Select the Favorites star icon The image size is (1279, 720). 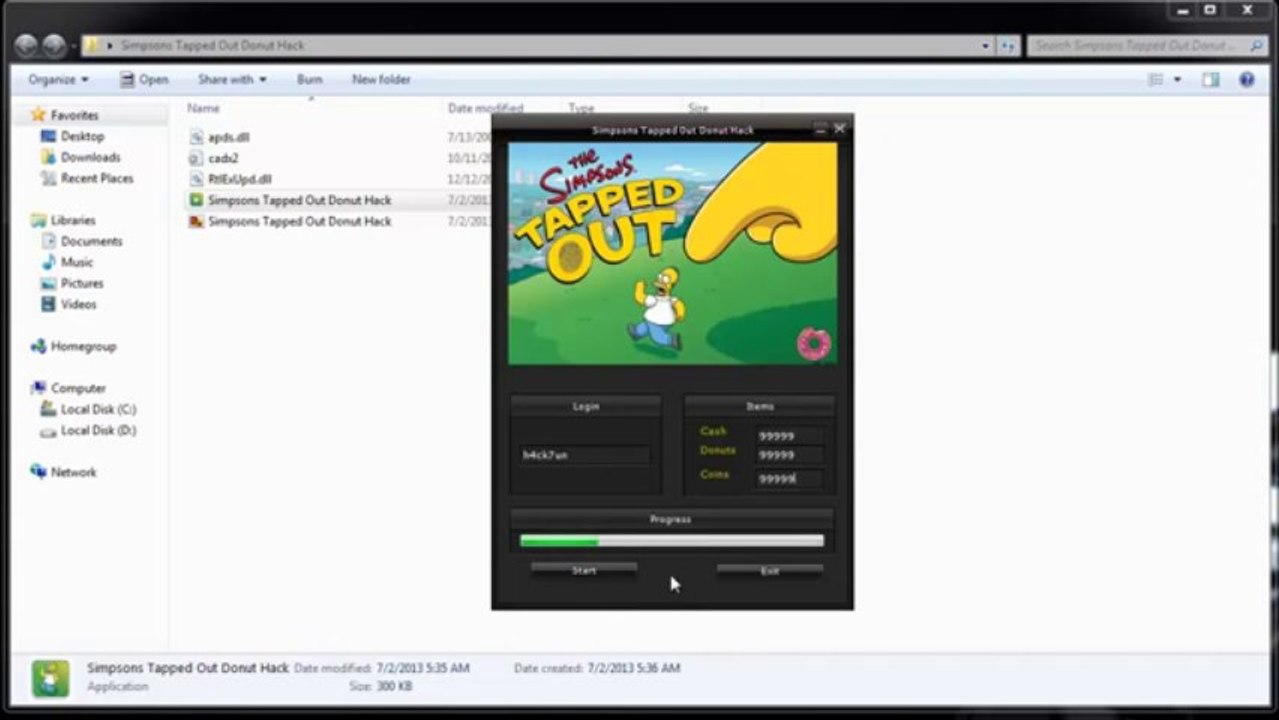(38, 115)
